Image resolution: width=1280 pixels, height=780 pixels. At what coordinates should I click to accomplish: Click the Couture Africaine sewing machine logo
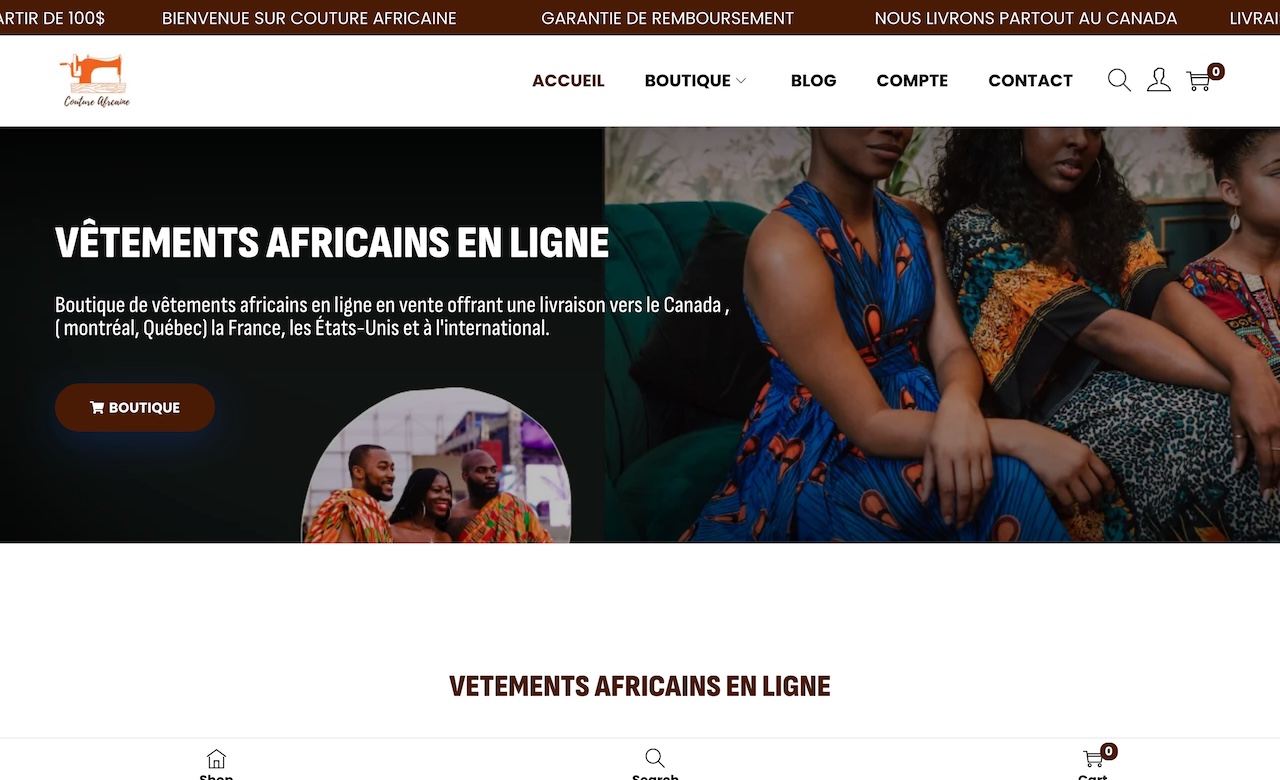click(96, 80)
